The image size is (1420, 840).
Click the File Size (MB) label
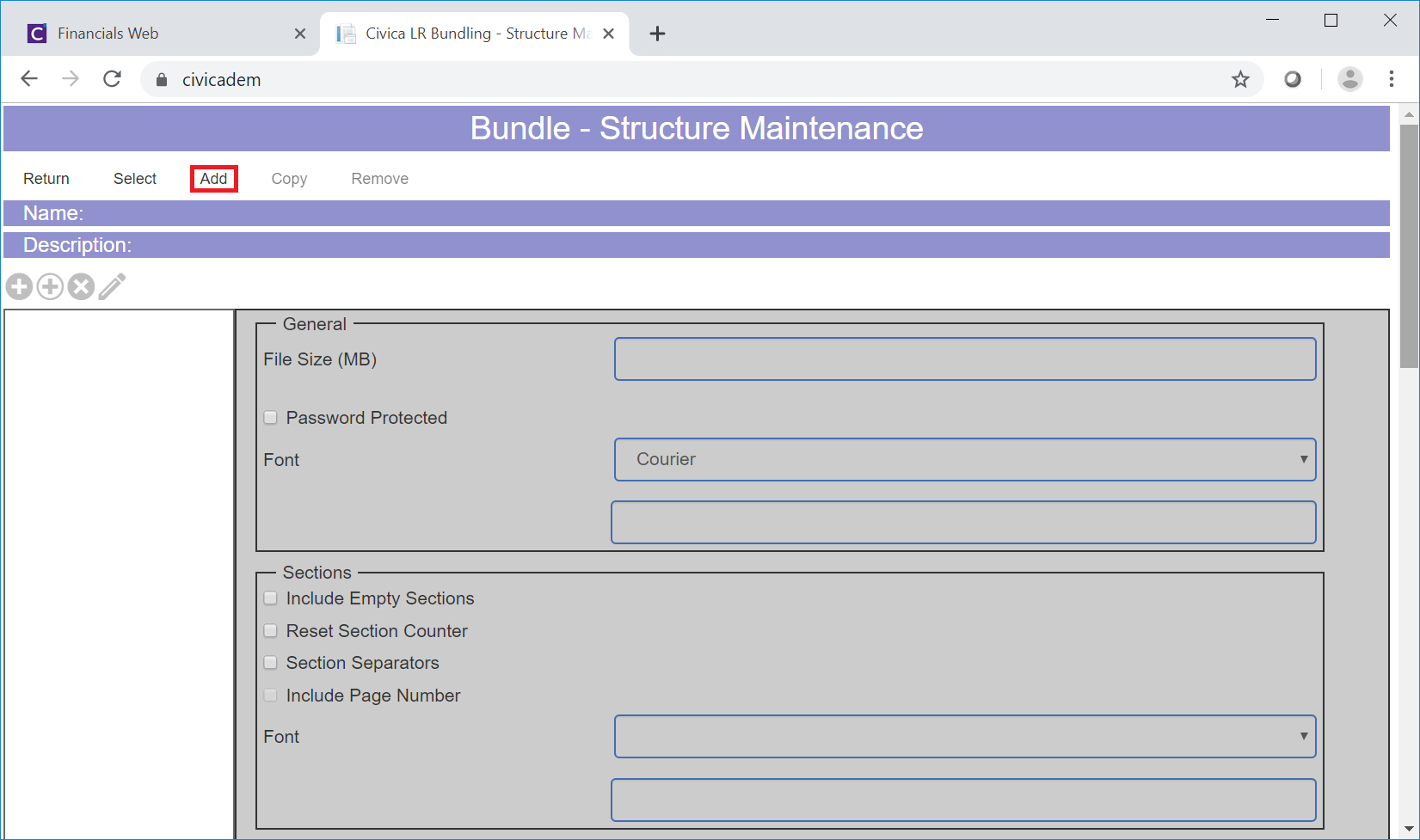[x=320, y=359]
